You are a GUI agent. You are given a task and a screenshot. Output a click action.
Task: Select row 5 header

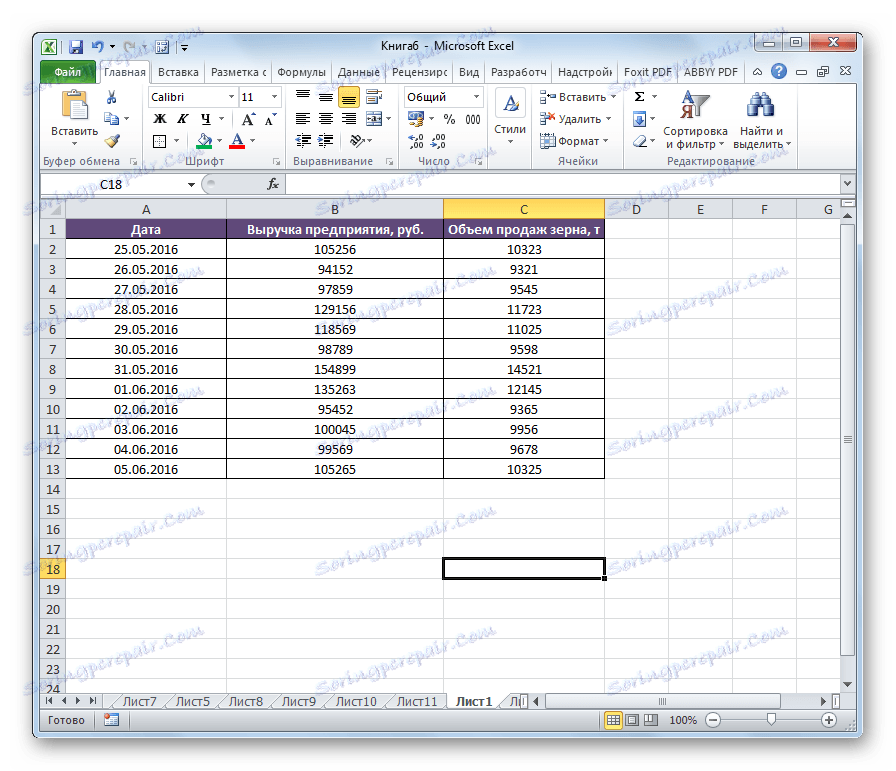[x=53, y=309]
